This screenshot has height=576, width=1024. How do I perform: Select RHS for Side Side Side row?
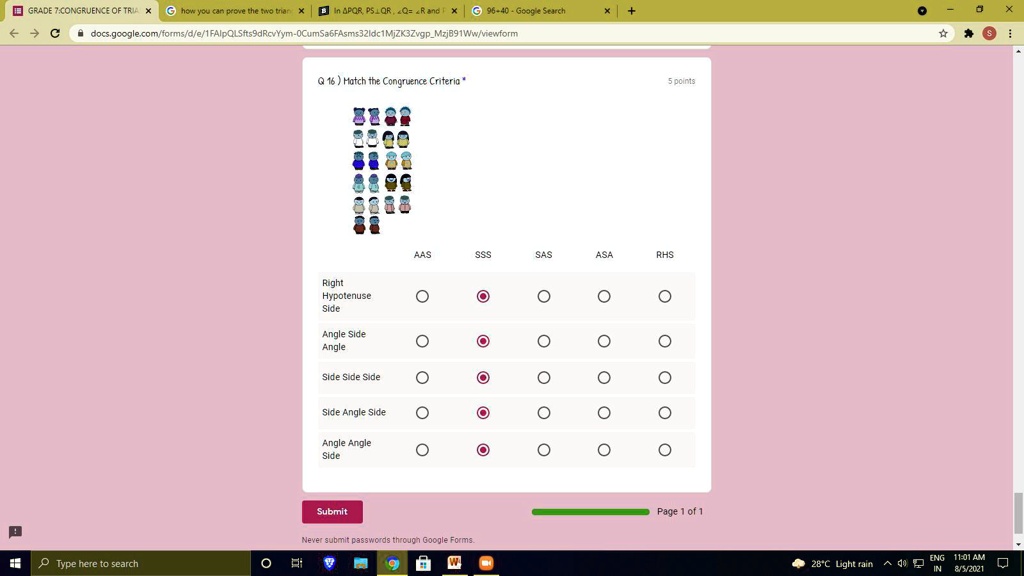[665, 377]
